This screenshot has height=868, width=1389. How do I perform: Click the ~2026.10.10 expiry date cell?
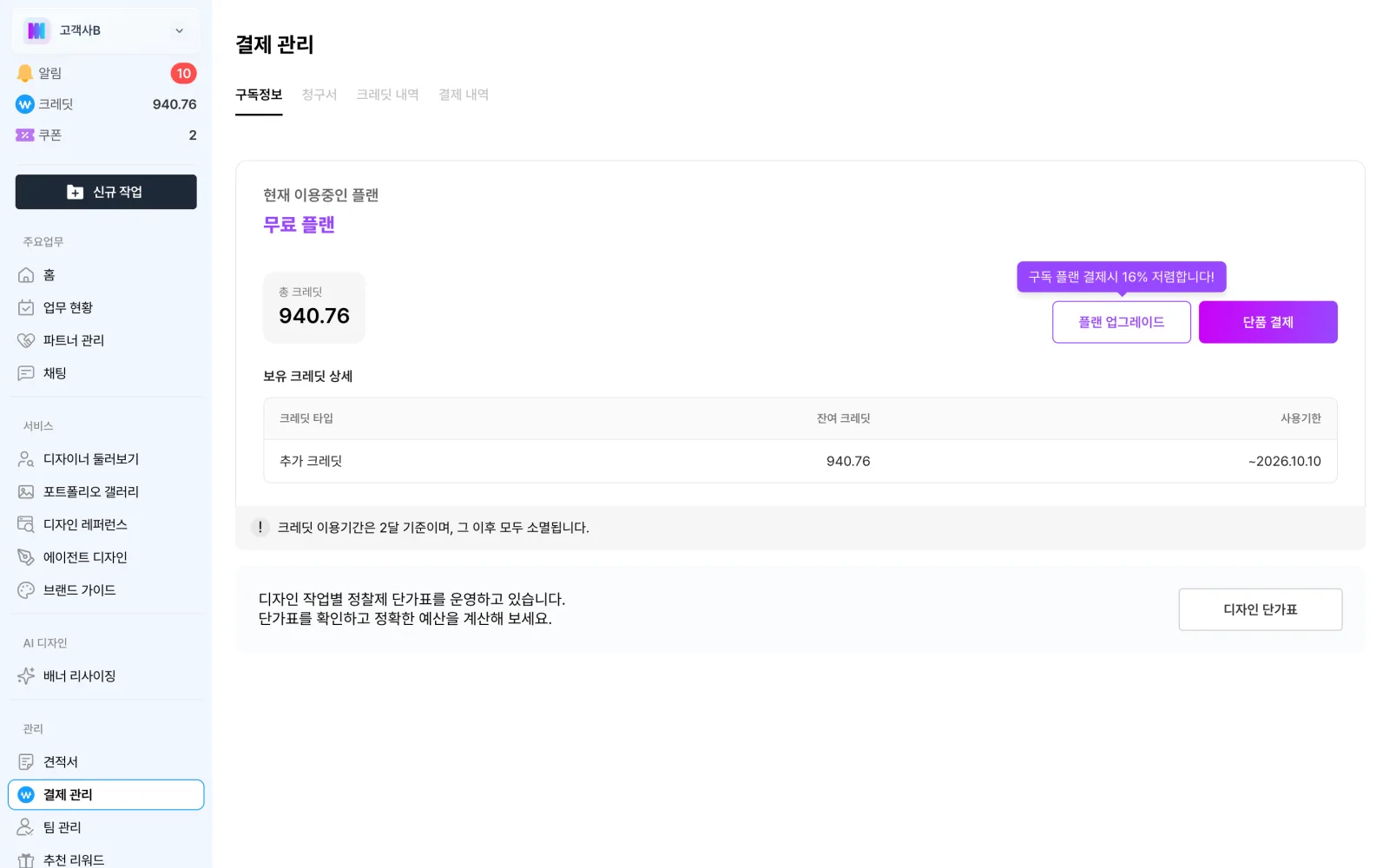tap(1285, 462)
